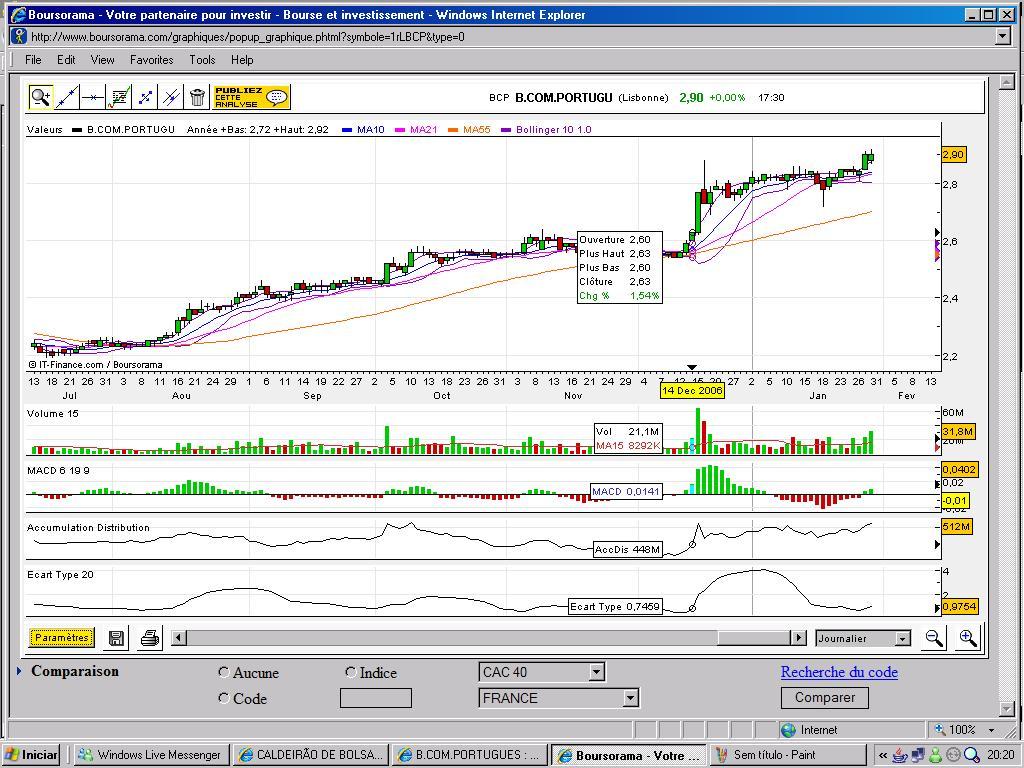Switch to B.COM.PORTUGUES taskbar window

(x=469, y=754)
